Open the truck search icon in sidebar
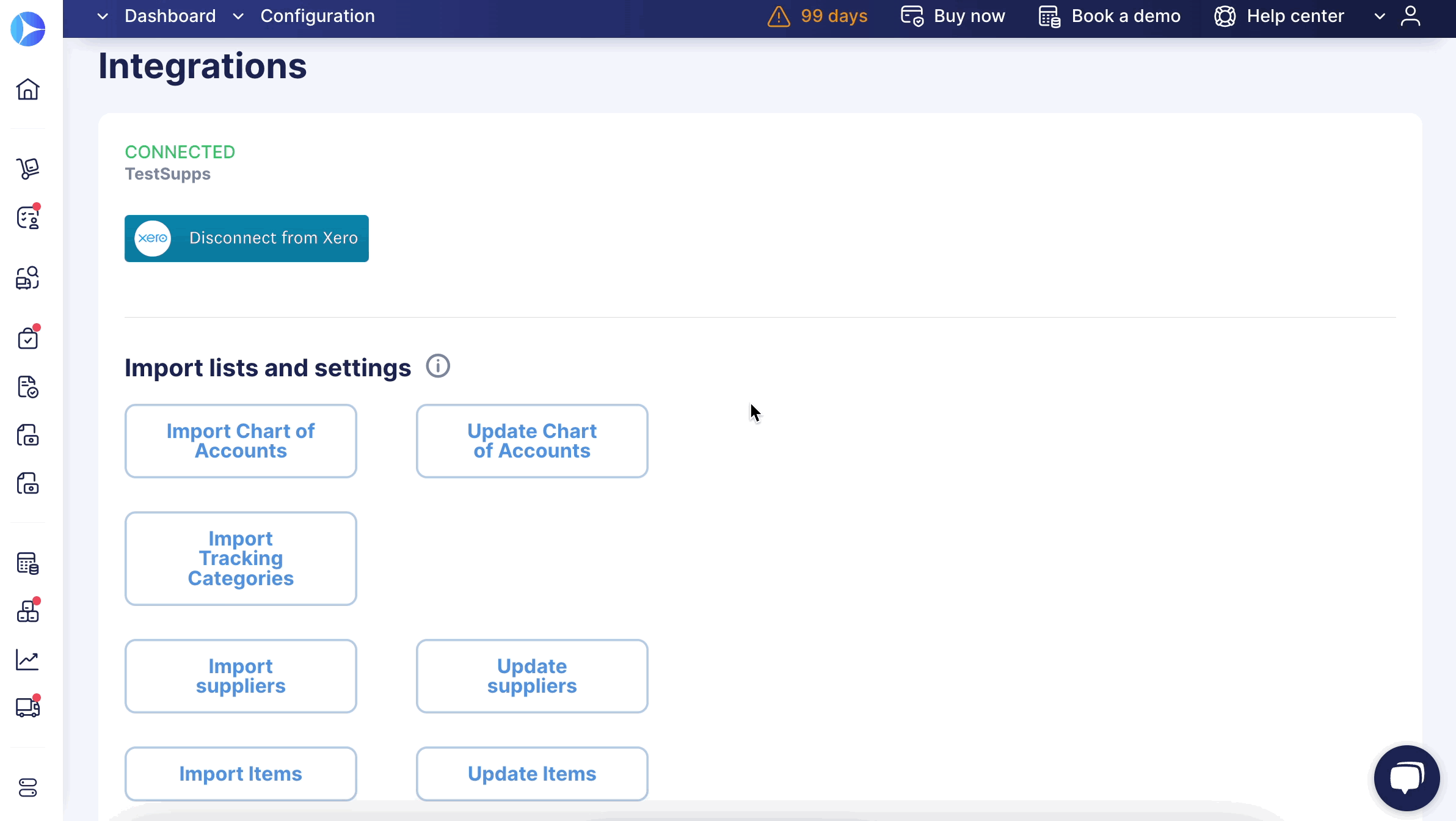Image resolution: width=1456 pixels, height=821 pixels. pyautogui.click(x=27, y=278)
